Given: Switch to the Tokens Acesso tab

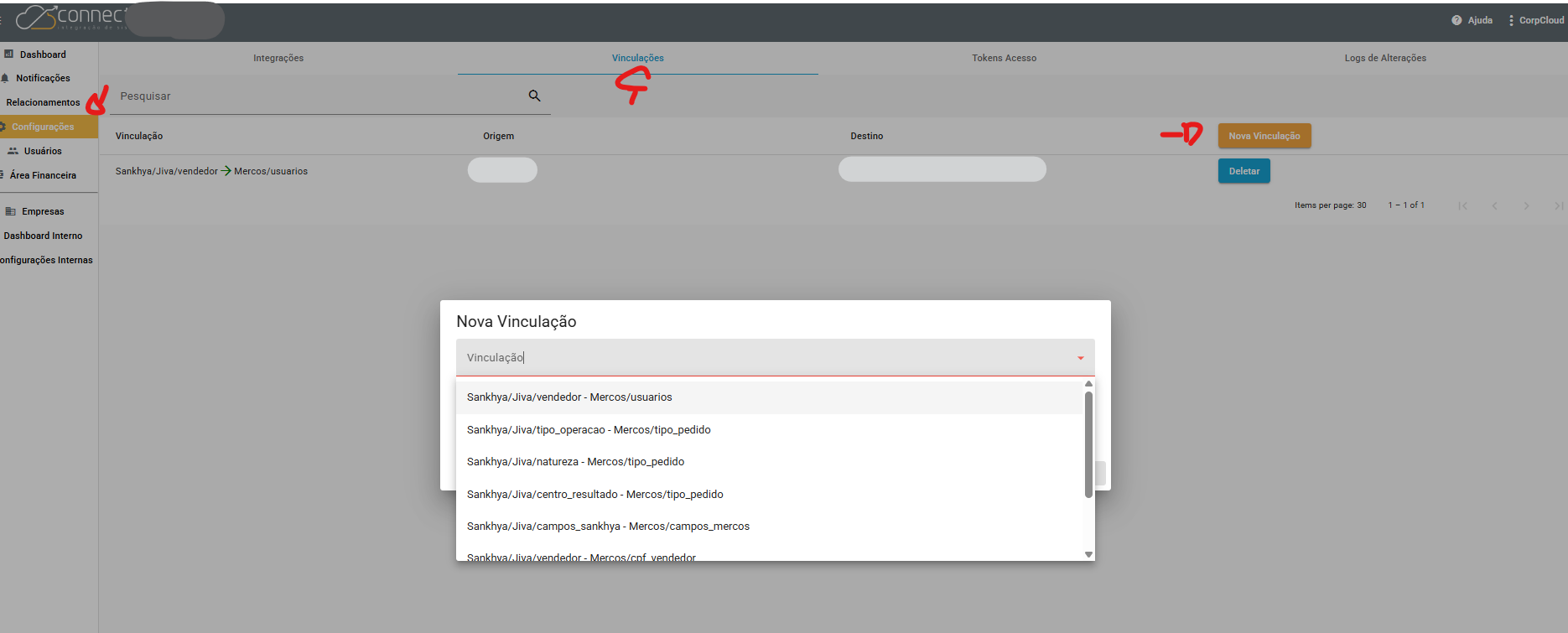Looking at the screenshot, I should pyautogui.click(x=1004, y=58).
